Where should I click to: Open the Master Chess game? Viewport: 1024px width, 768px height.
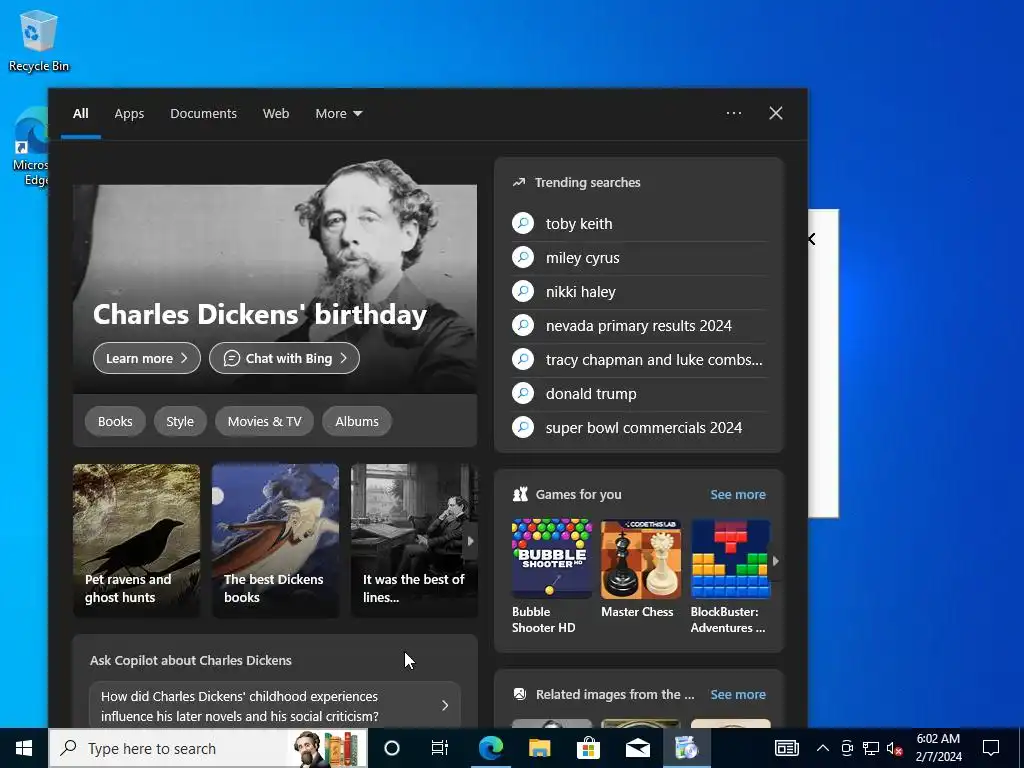coord(641,568)
